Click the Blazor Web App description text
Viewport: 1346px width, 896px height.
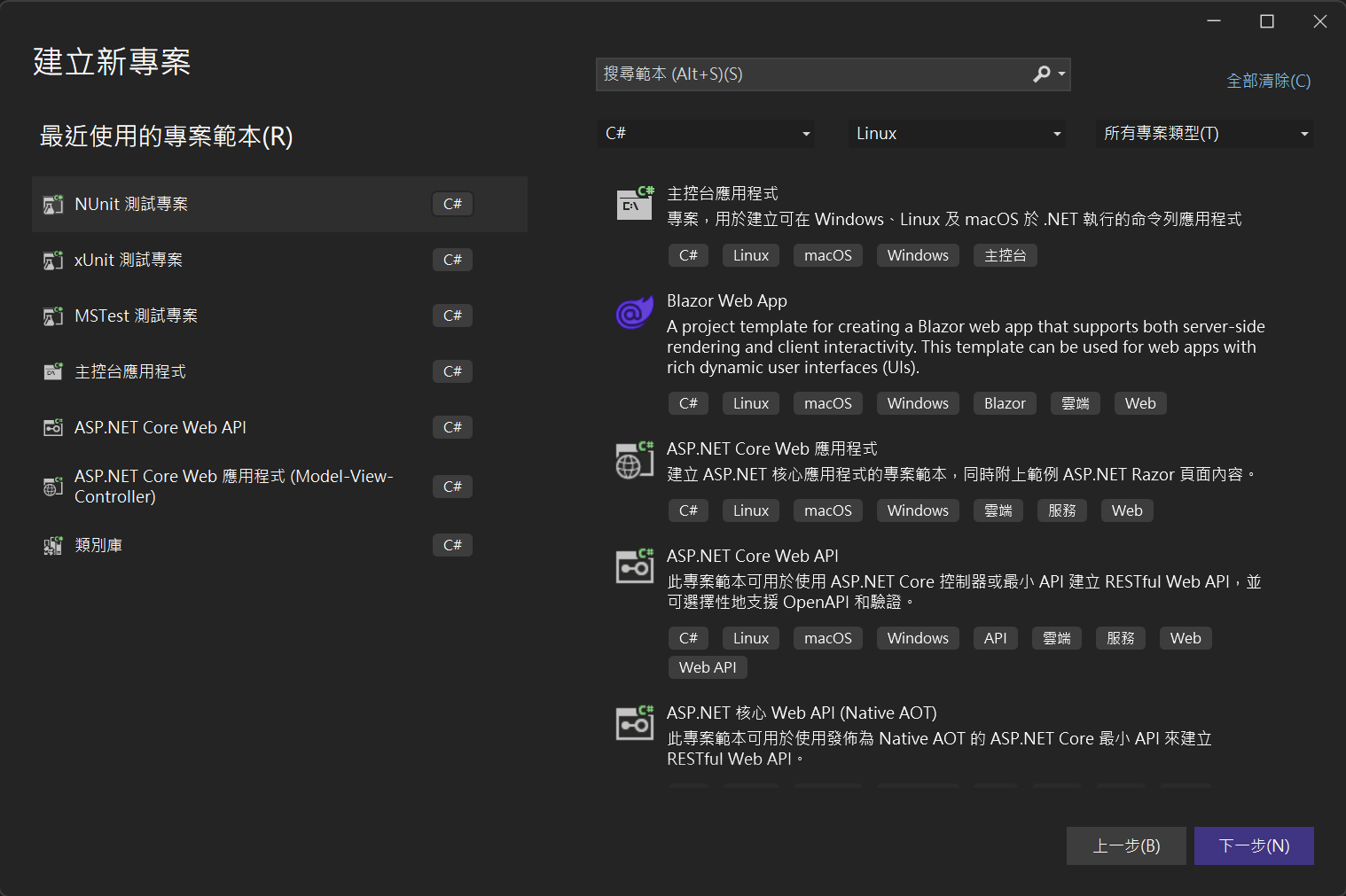pos(966,347)
